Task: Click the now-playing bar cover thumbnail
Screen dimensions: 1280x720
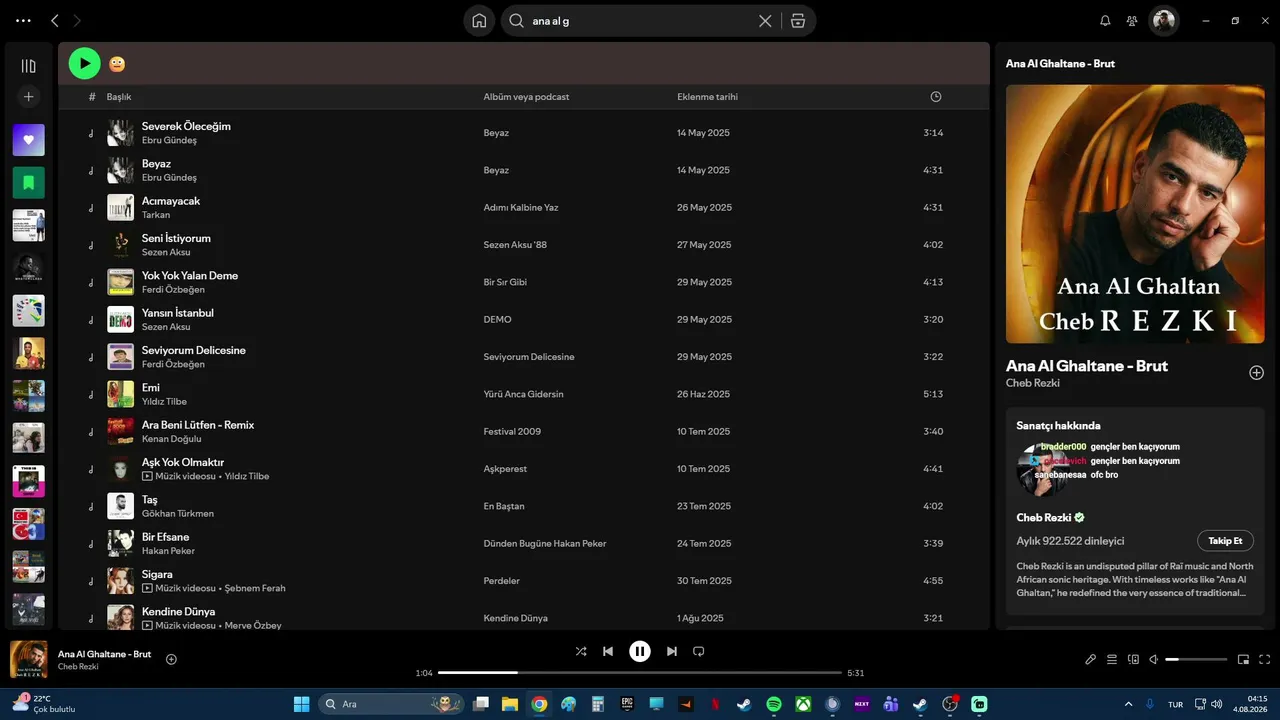Action: tap(28, 659)
